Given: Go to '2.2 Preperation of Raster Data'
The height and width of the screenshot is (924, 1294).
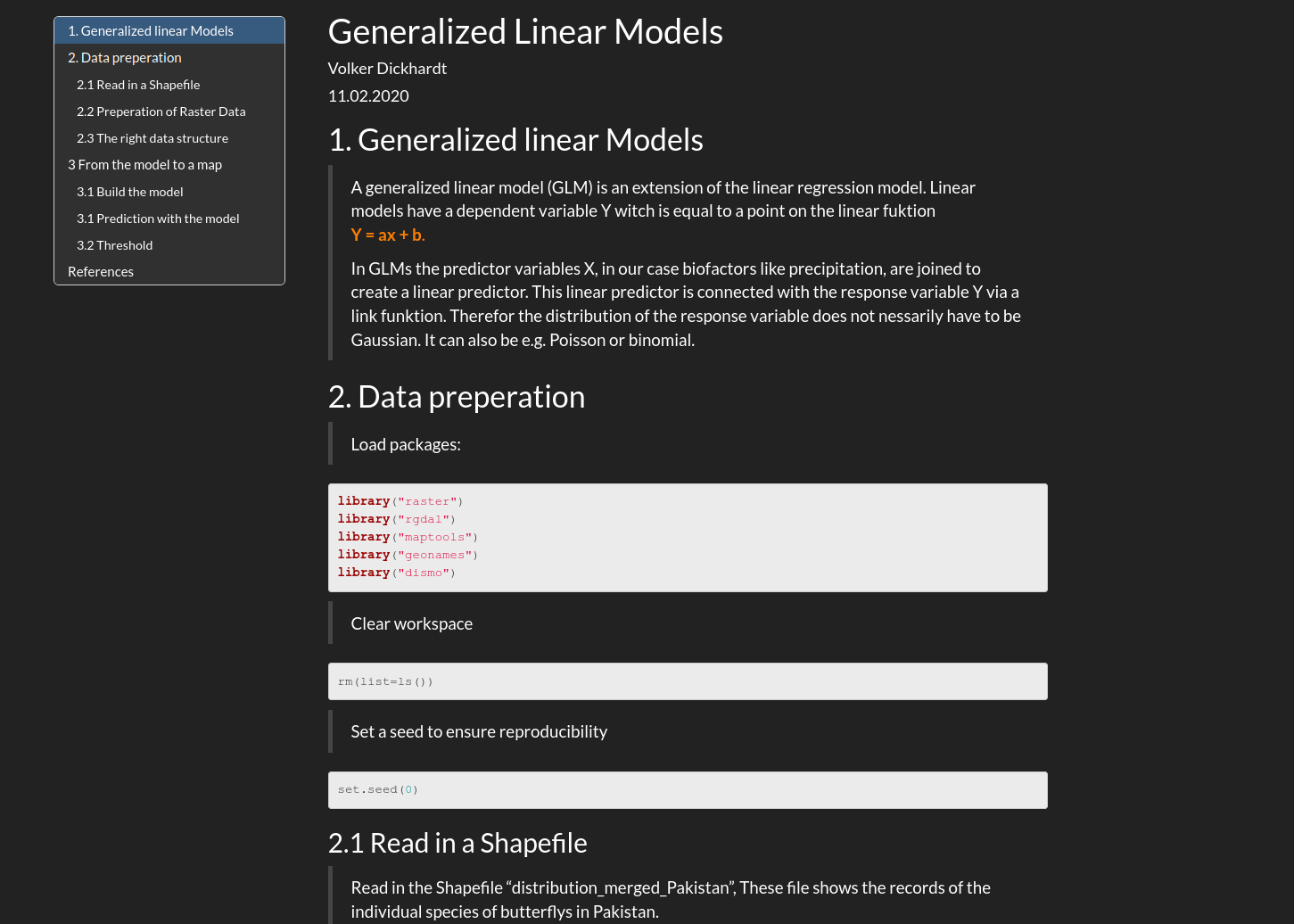Looking at the screenshot, I should (x=161, y=111).
